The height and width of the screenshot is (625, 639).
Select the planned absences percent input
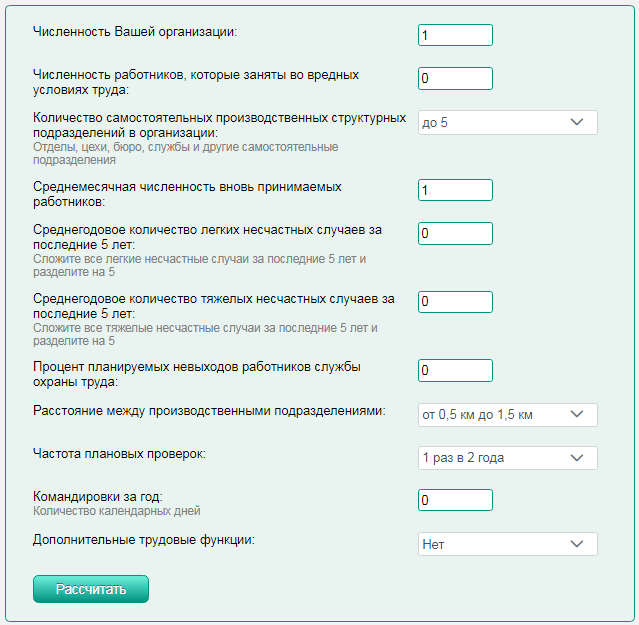click(x=455, y=370)
